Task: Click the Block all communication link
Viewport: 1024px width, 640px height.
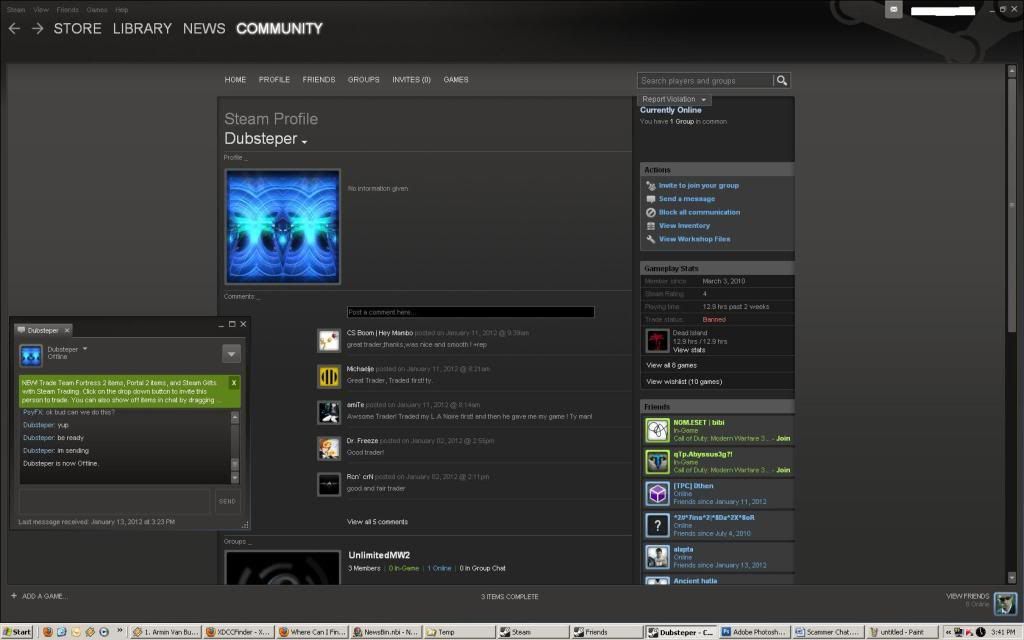Action: coord(699,212)
